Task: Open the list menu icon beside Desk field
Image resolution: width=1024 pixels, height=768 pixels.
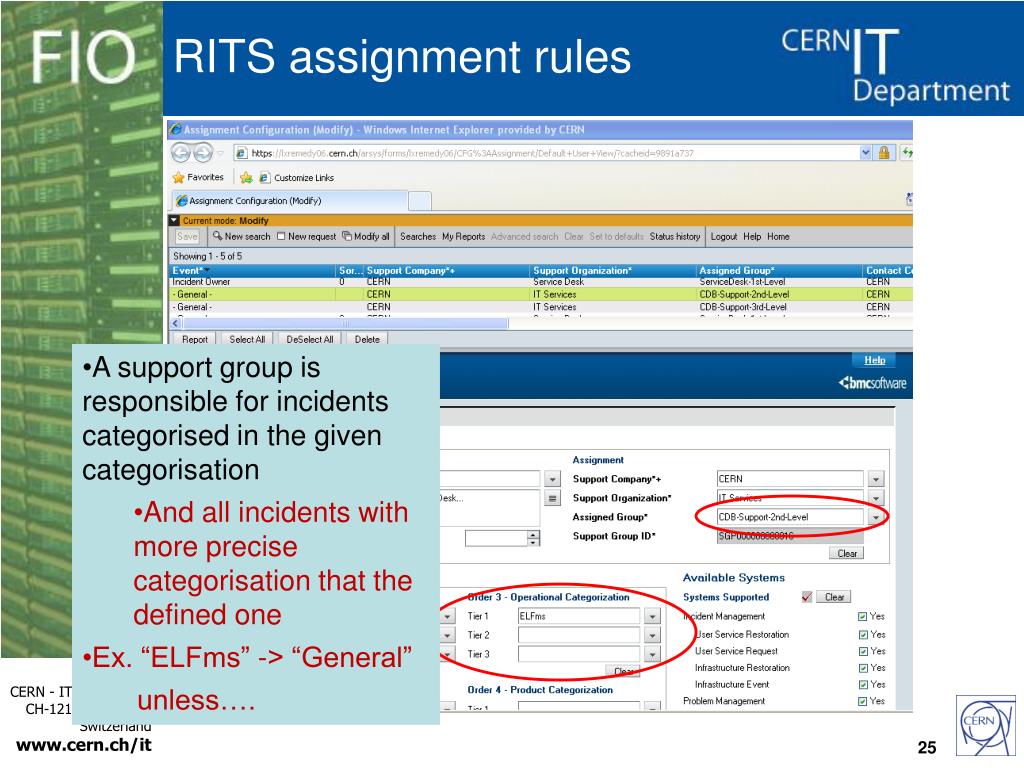Action: coord(552,498)
